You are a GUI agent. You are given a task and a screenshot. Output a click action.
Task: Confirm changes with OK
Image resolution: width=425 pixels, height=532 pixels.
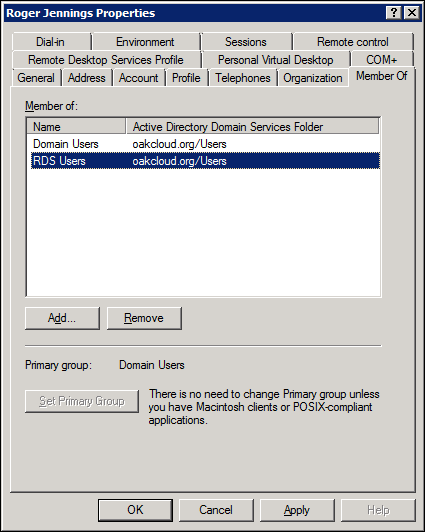[x=135, y=510]
